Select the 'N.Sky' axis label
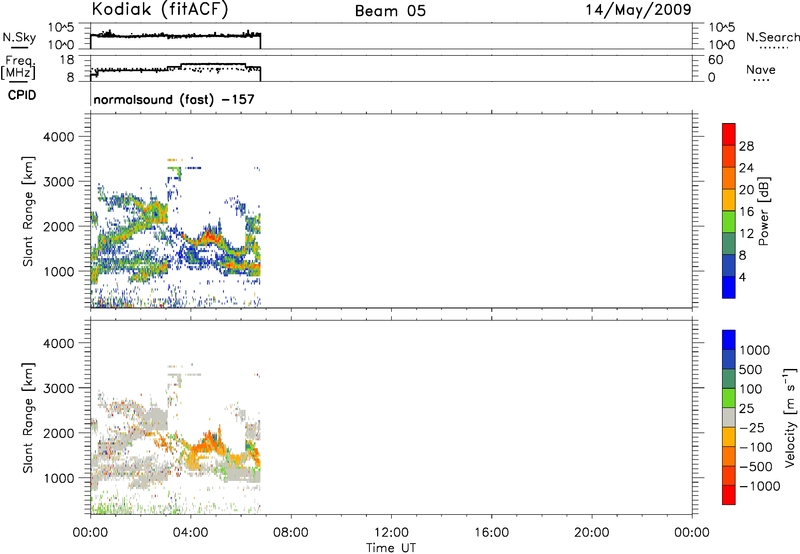 click(x=19, y=37)
